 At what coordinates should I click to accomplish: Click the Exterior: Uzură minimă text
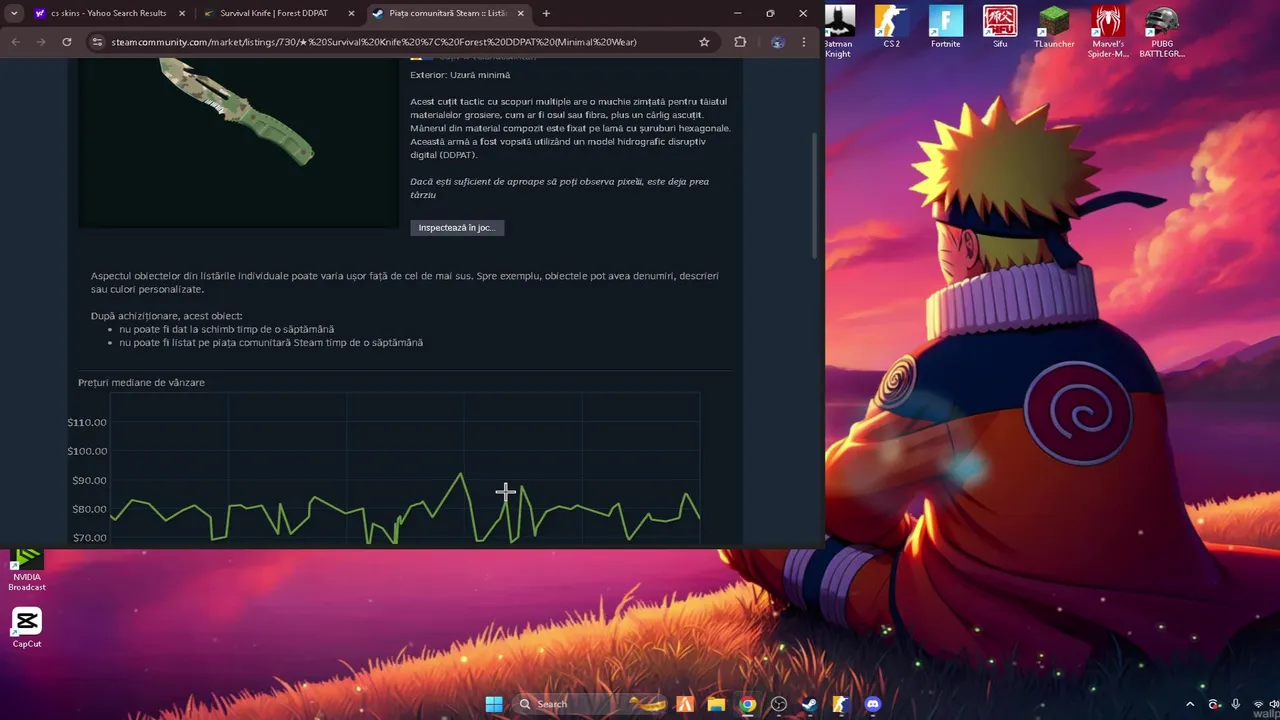(460, 75)
